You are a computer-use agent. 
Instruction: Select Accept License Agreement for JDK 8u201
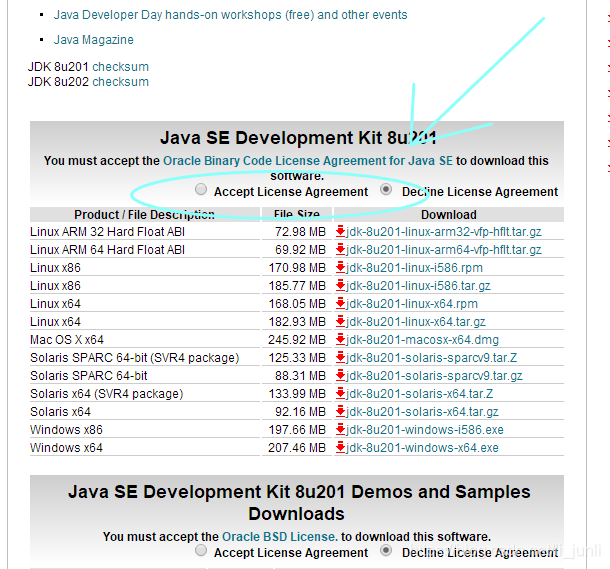[x=201, y=189]
